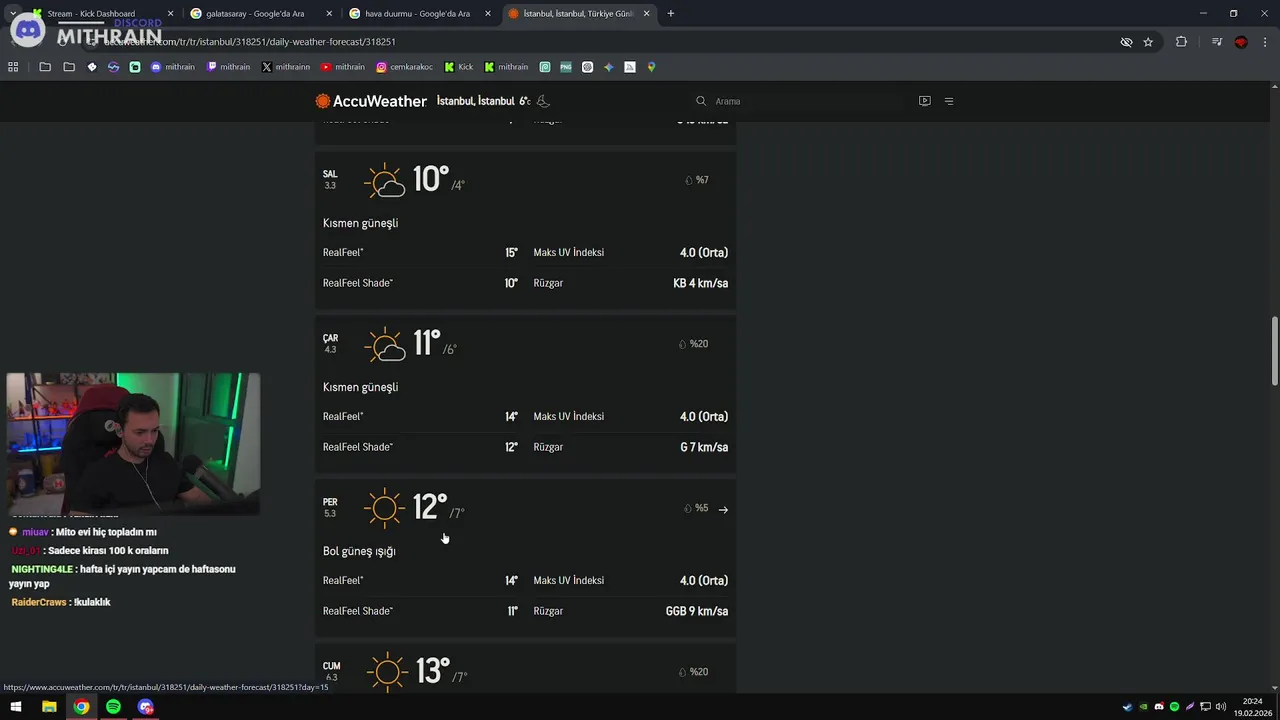This screenshot has height=720, width=1280.
Task: Open the tab search dropdown arrow
Action: coord(12,13)
